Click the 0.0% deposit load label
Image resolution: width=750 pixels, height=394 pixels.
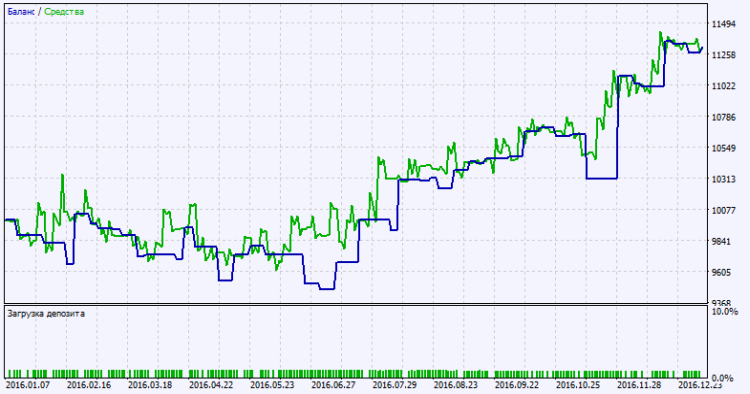[723, 378]
